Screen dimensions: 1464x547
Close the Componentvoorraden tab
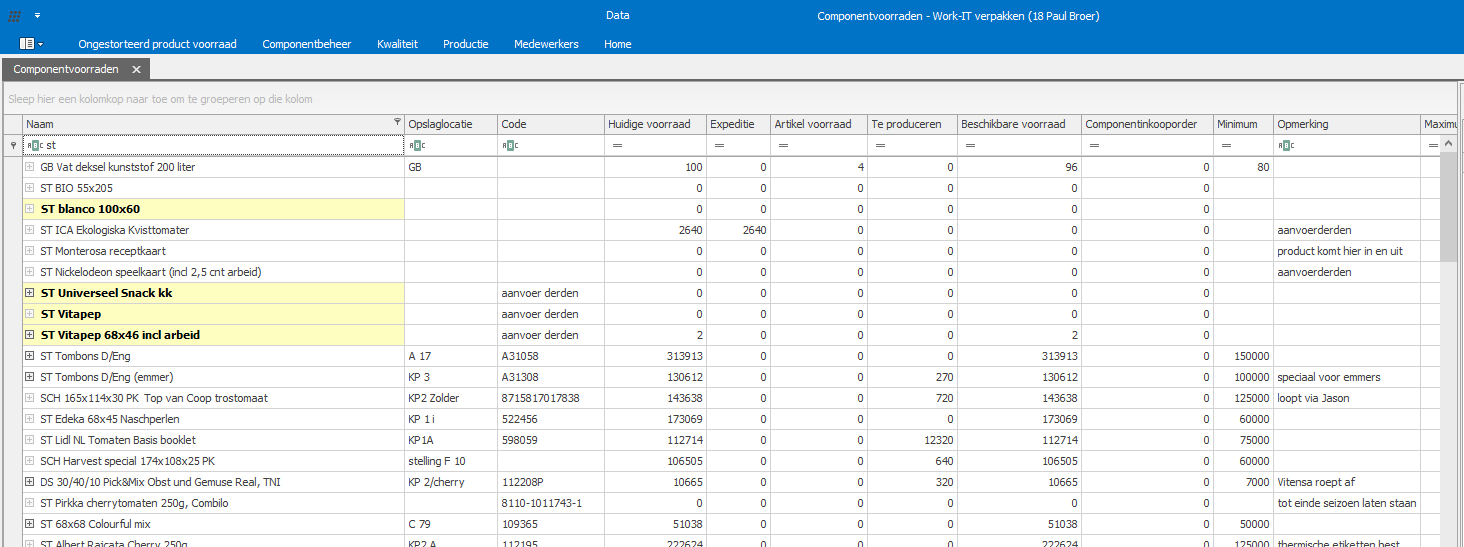(136, 69)
